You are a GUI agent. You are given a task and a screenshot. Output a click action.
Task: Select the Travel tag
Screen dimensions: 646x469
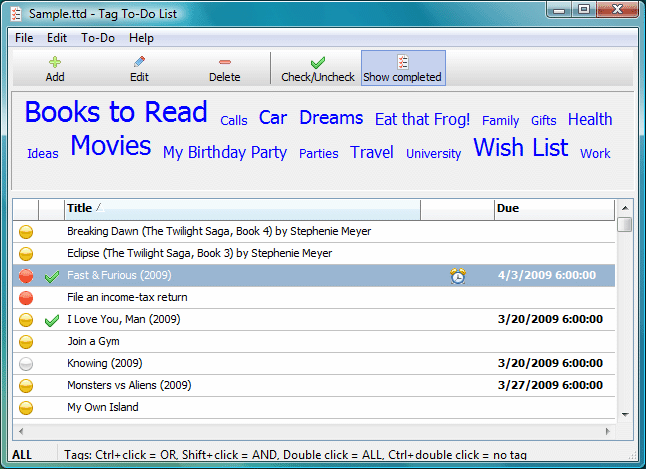coord(372,152)
